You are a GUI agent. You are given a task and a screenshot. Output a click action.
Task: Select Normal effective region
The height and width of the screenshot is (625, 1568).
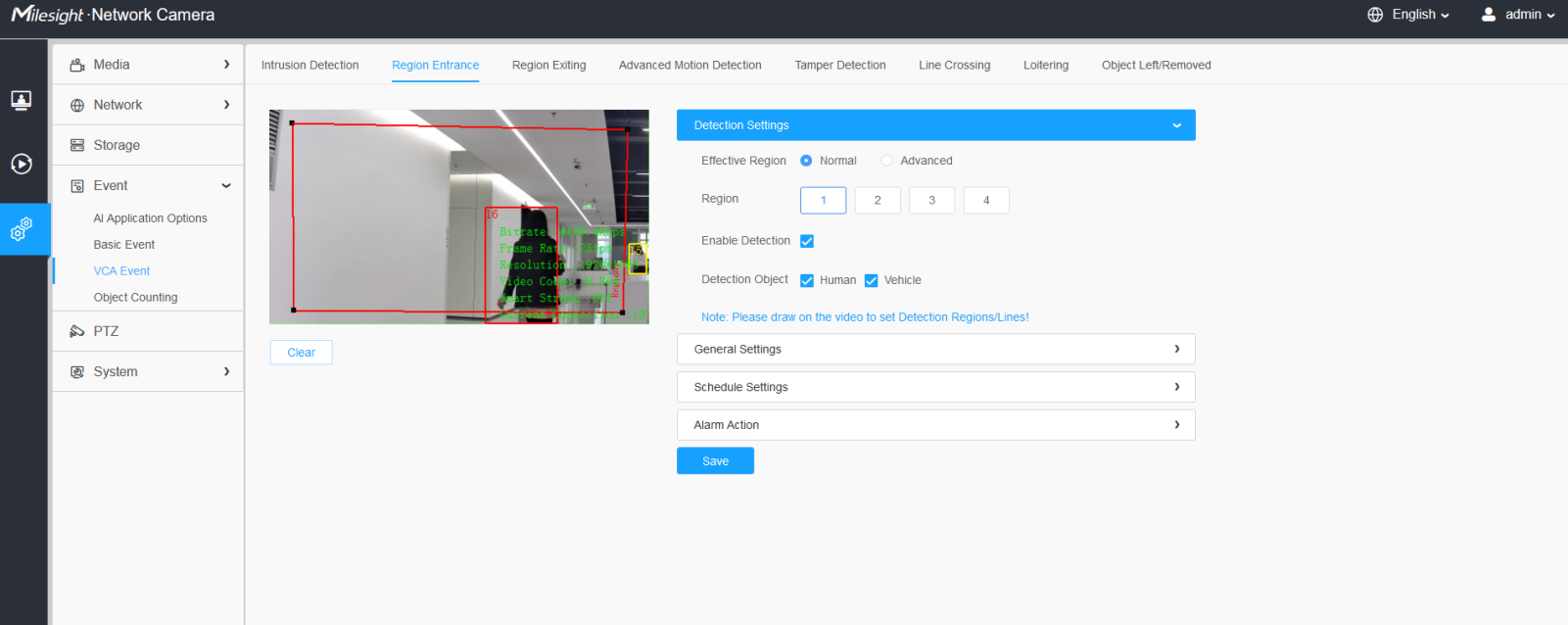[806, 161]
